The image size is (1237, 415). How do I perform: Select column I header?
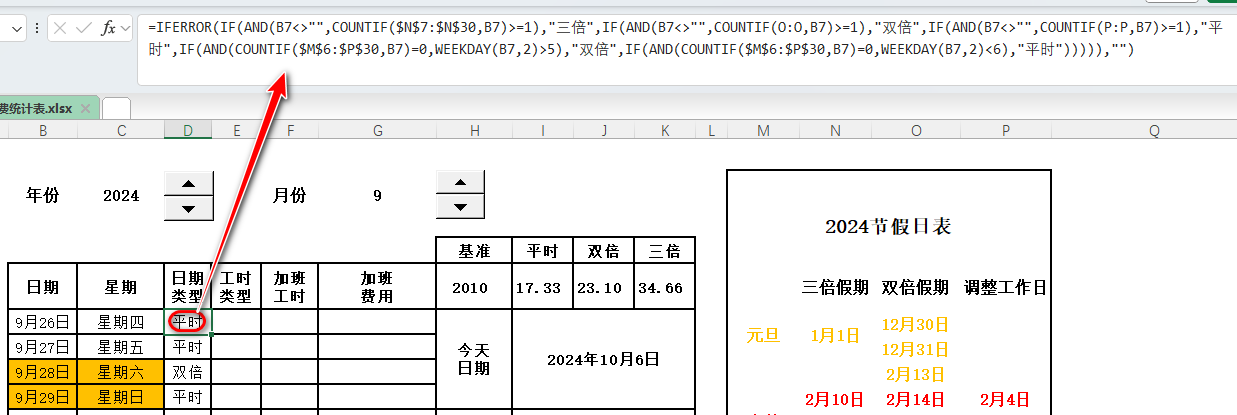(542, 131)
